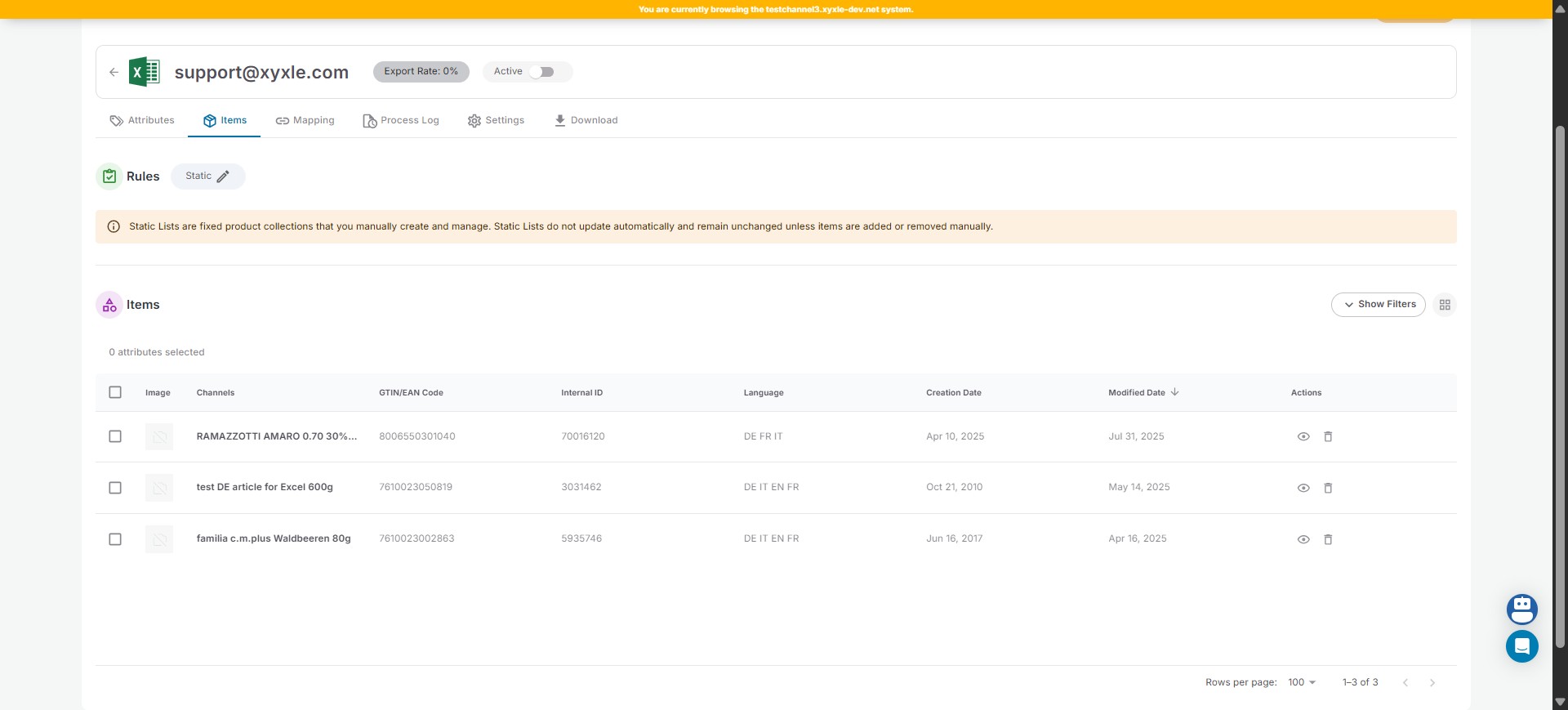The height and width of the screenshot is (710, 1568).
Task: Open the Download tab link
Action: (586, 120)
